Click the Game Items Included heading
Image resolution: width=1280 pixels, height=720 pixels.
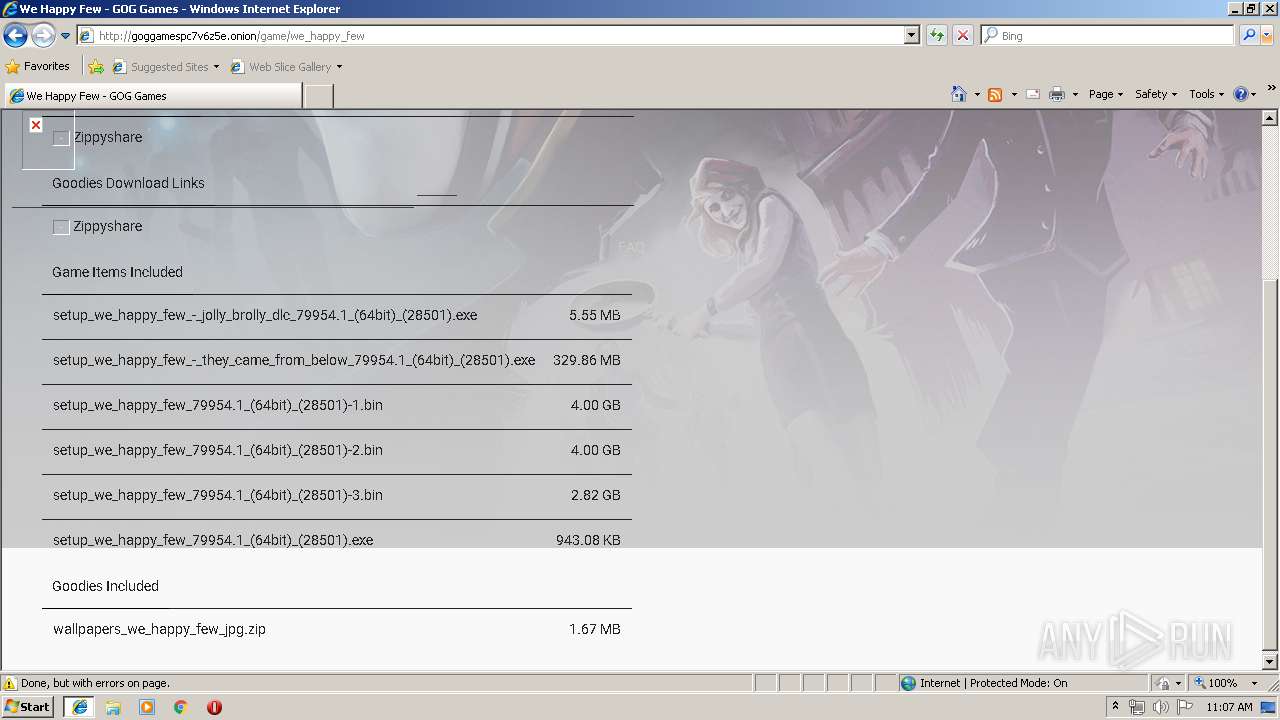117,272
